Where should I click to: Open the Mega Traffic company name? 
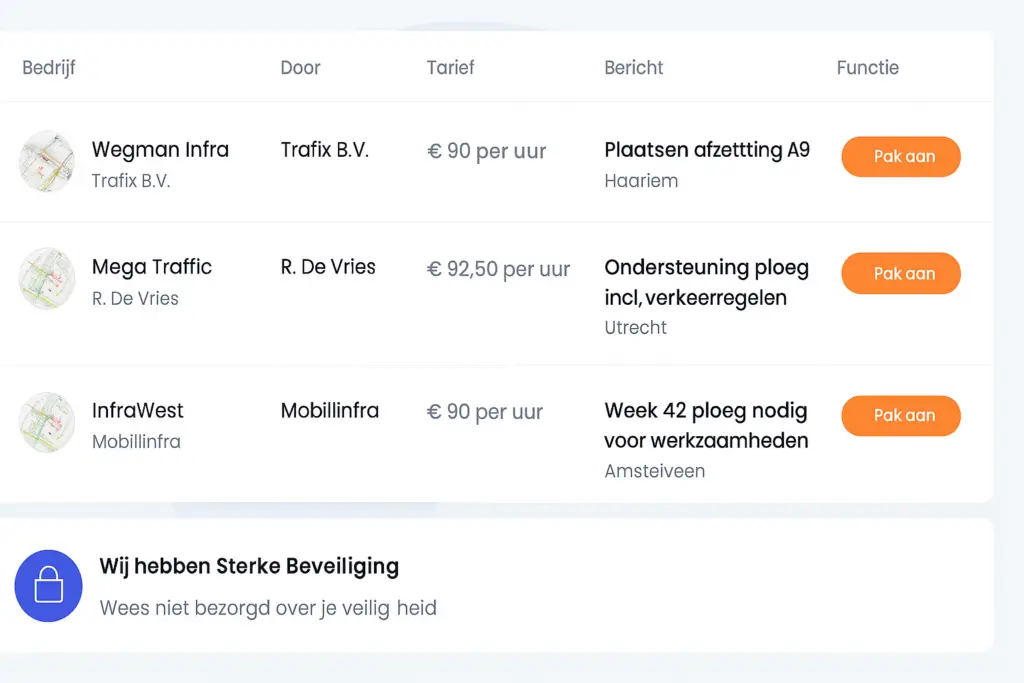(152, 267)
